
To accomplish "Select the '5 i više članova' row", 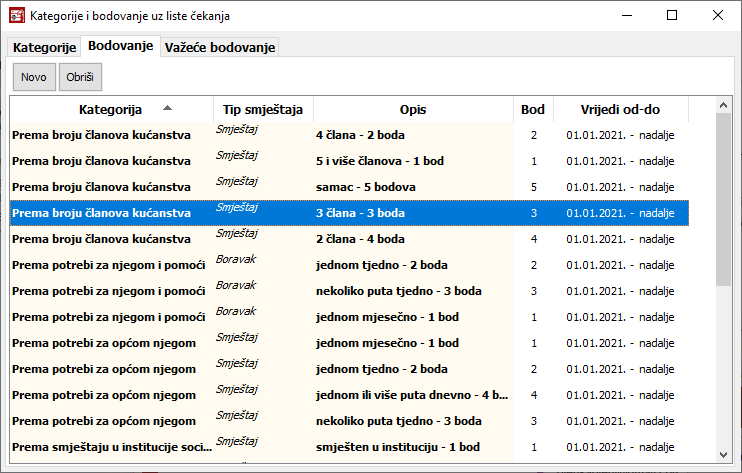I will pos(360,161).
